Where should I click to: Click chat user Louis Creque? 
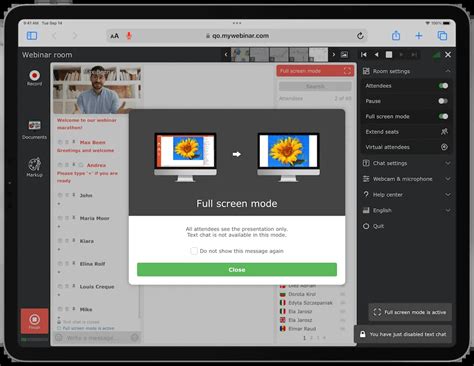(x=97, y=286)
